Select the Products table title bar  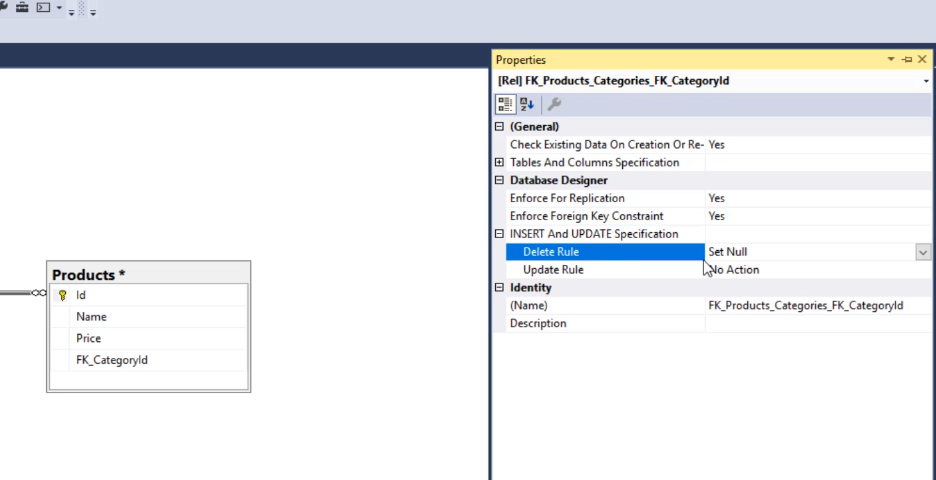149,275
